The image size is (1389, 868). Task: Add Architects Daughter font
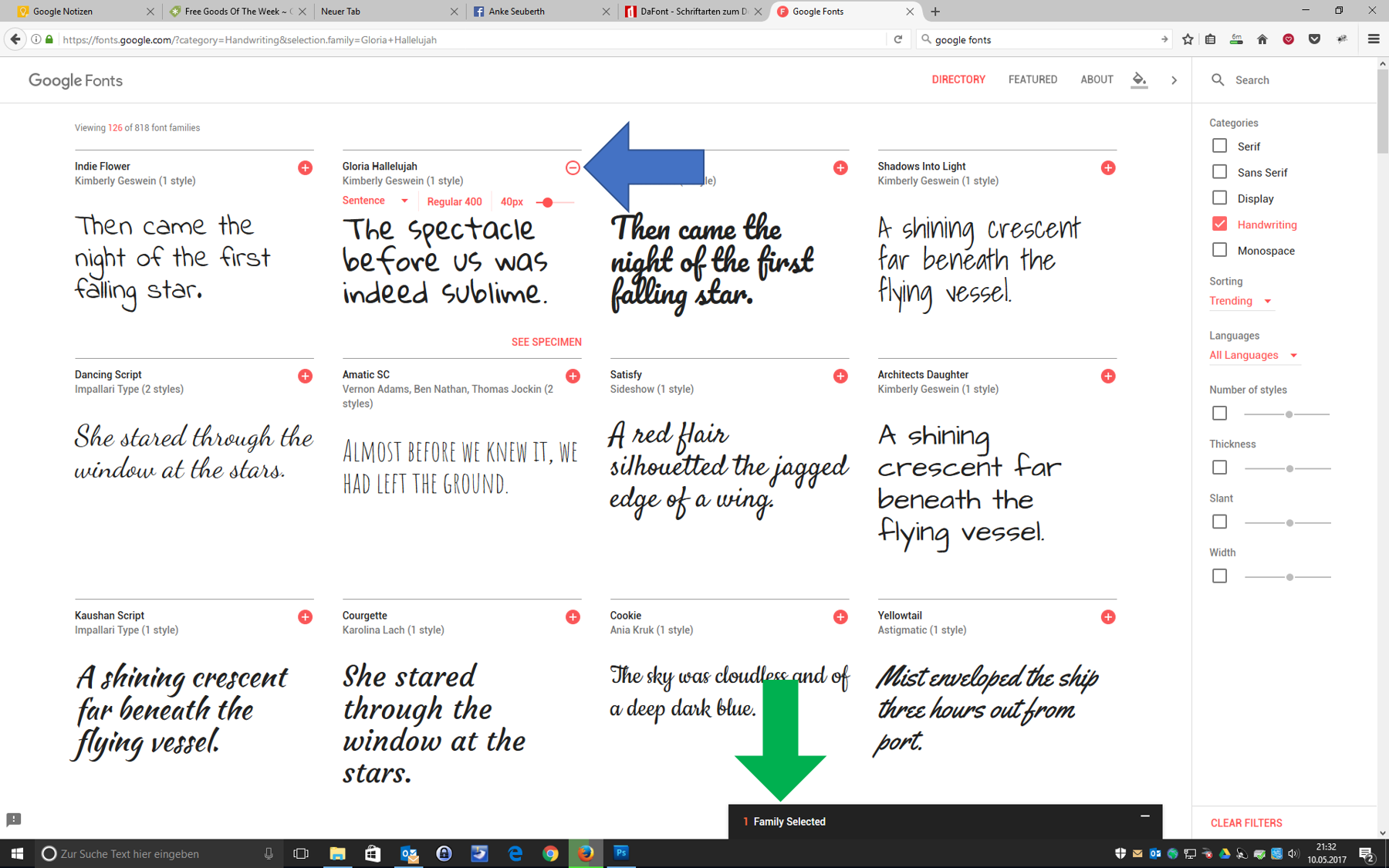click(1108, 376)
